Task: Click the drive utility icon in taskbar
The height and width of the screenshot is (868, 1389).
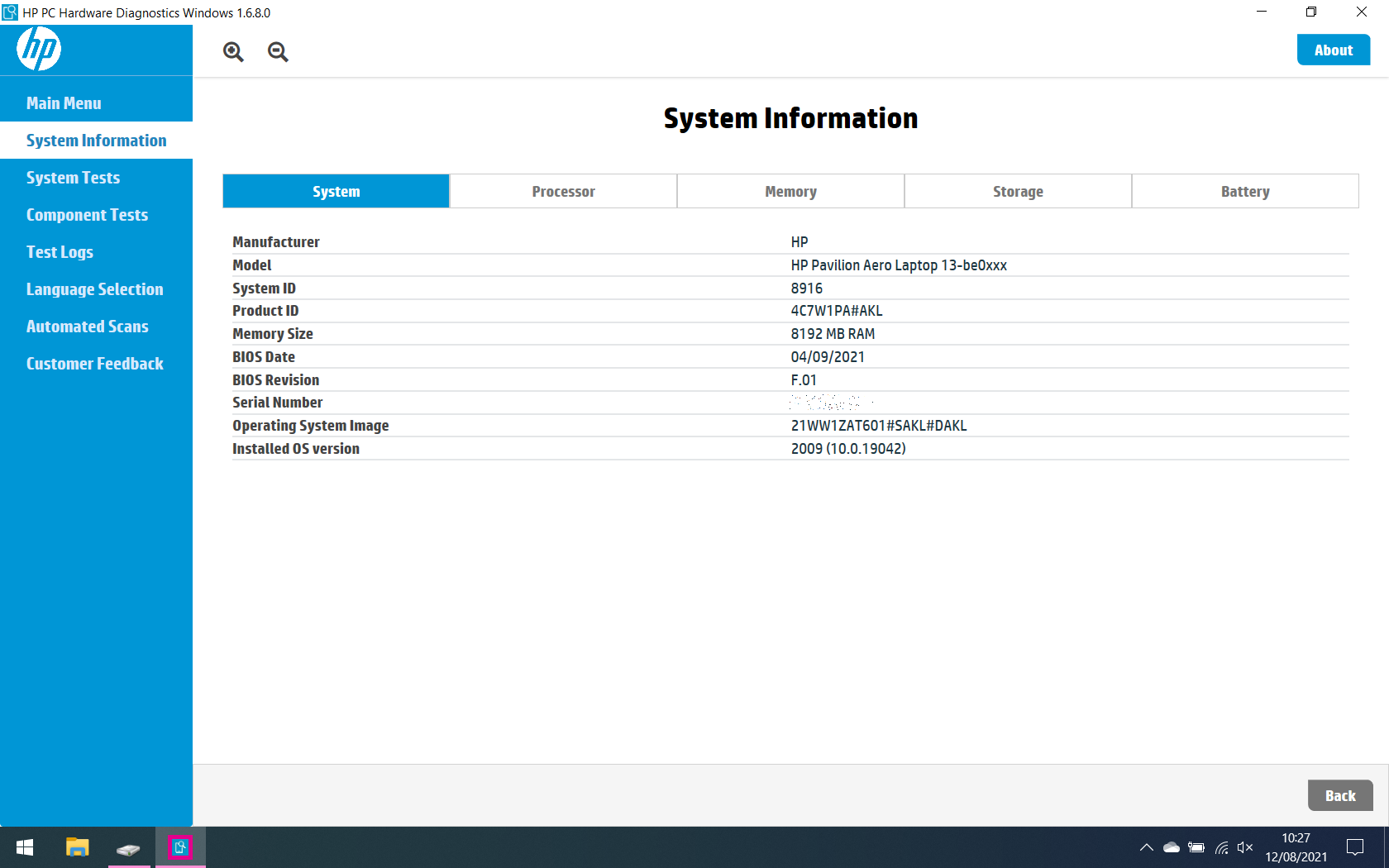Action: [x=128, y=848]
